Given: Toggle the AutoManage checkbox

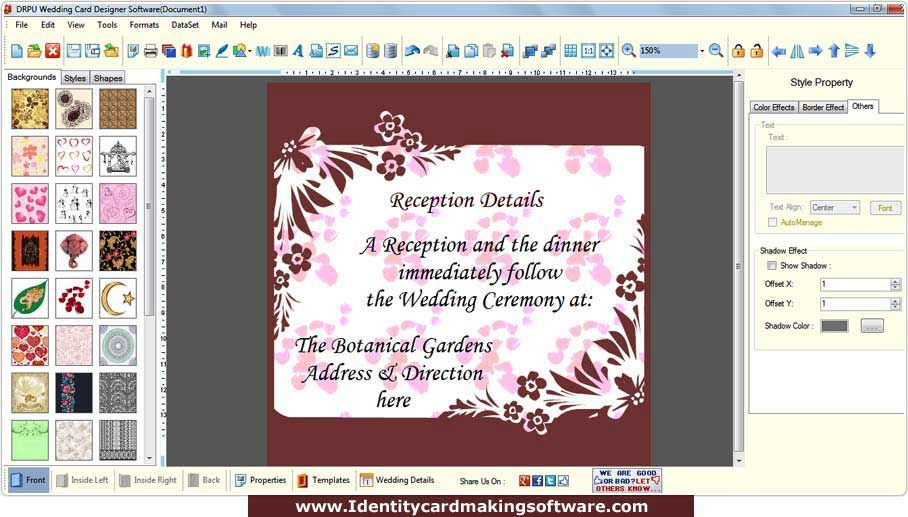Looking at the screenshot, I should click(772, 222).
